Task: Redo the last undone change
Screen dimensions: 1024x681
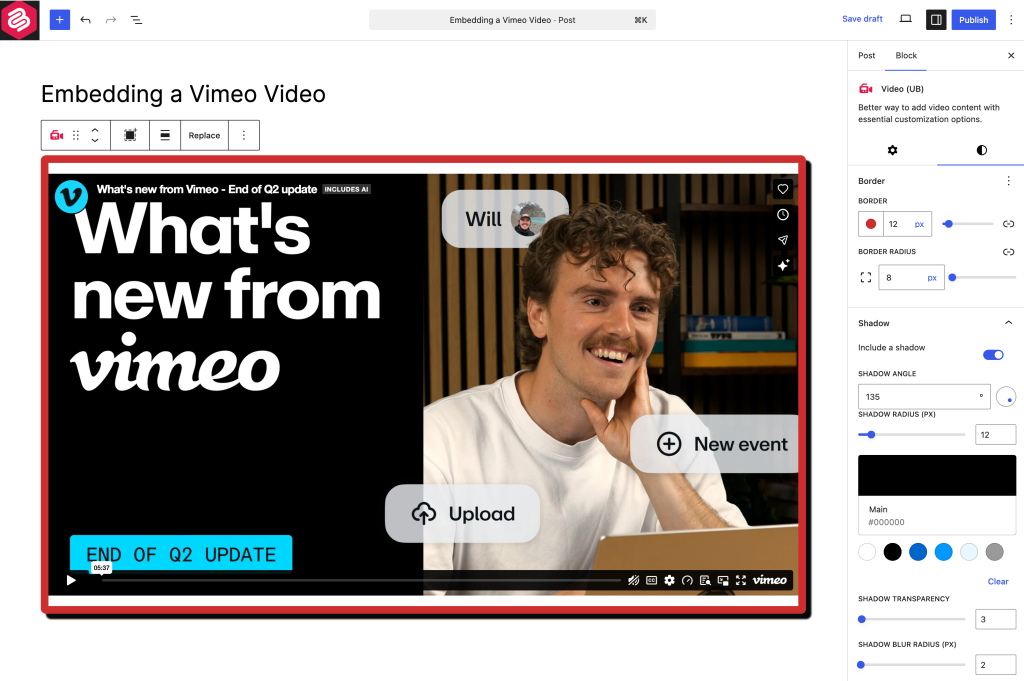Action: click(111, 20)
